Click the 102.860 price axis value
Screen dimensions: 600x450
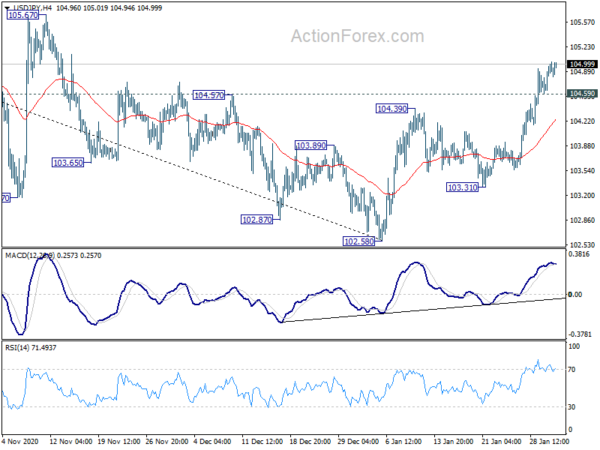(582, 220)
